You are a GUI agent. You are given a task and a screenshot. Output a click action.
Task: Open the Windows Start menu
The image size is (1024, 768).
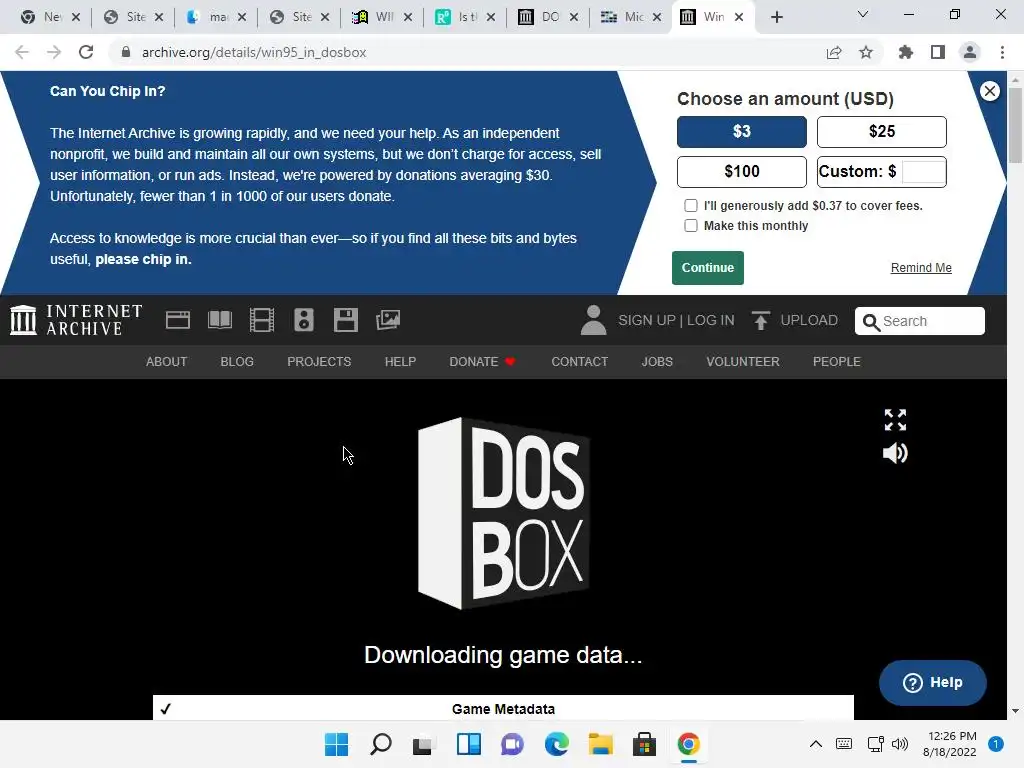pyautogui.click(x=336, y=744)
